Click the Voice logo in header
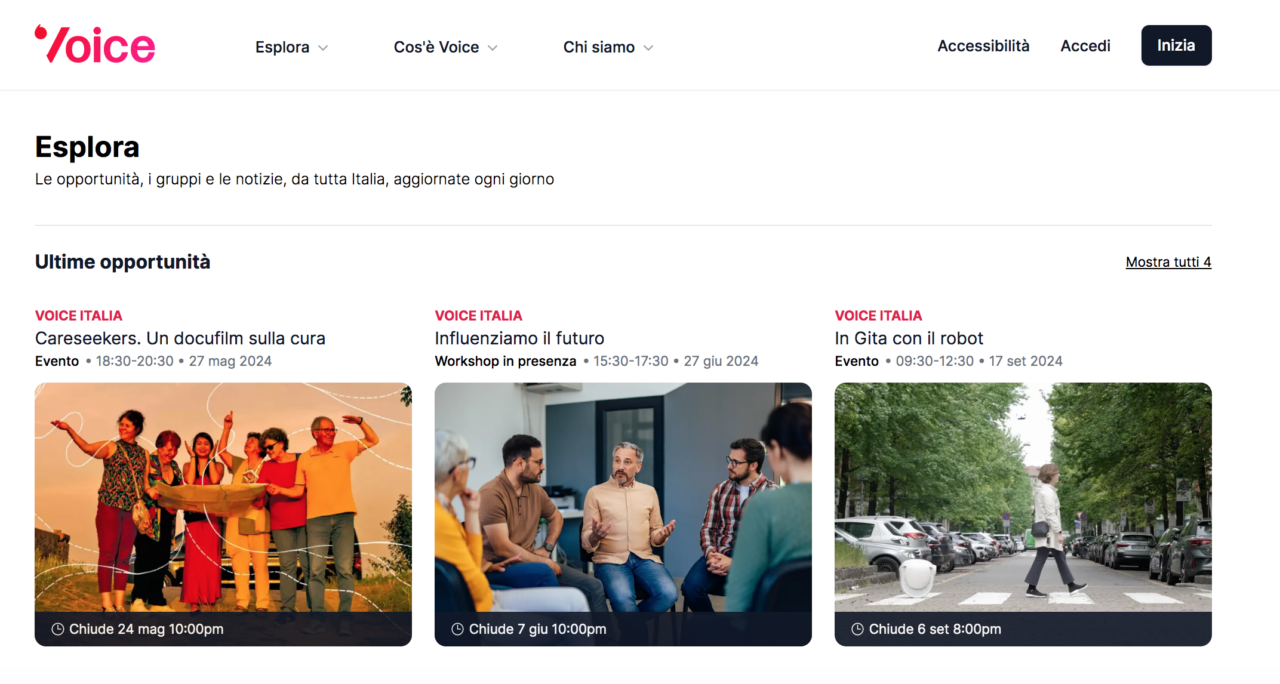Screen dimensions: 1280x684 point(95,45)
